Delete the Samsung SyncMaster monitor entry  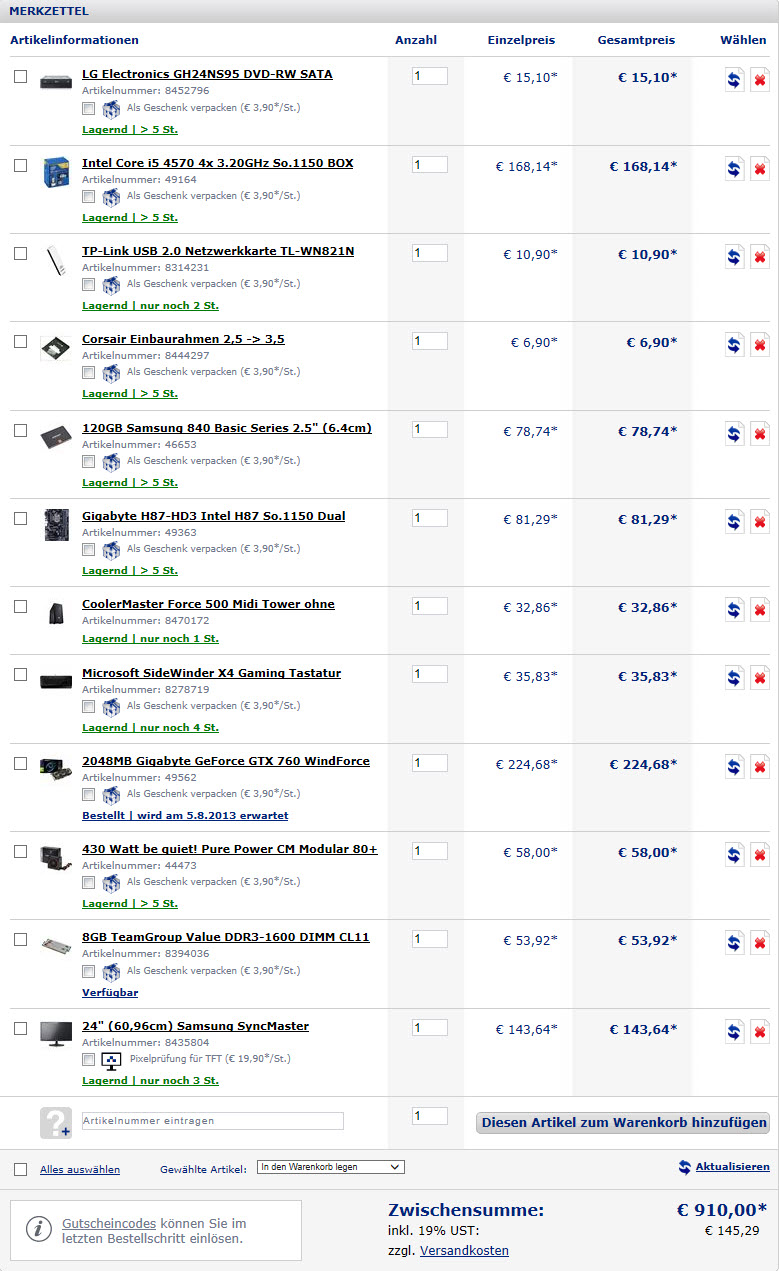pos(760,1032)
